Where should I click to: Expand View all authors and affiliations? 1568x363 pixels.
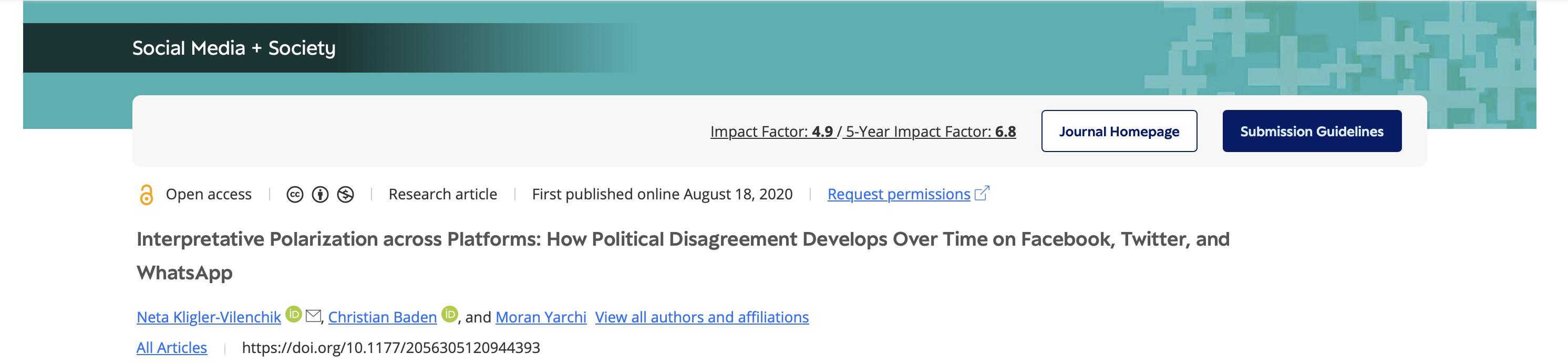coord(702,317)
